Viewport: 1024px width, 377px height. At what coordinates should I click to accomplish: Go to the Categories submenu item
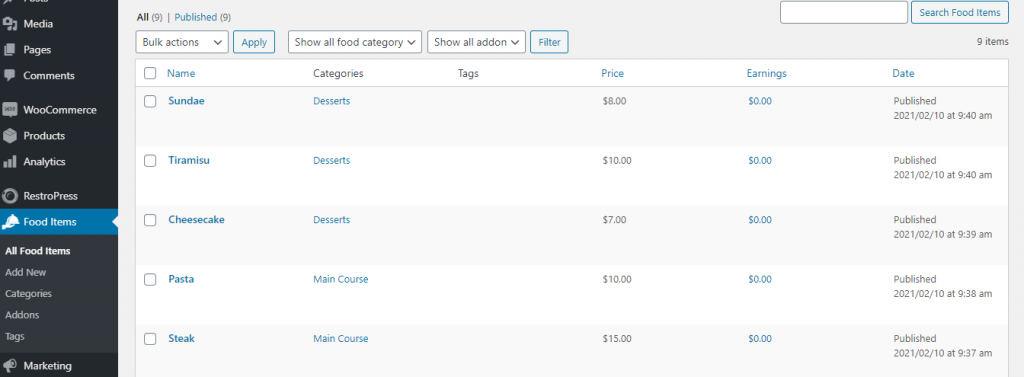tap(28, 293)
